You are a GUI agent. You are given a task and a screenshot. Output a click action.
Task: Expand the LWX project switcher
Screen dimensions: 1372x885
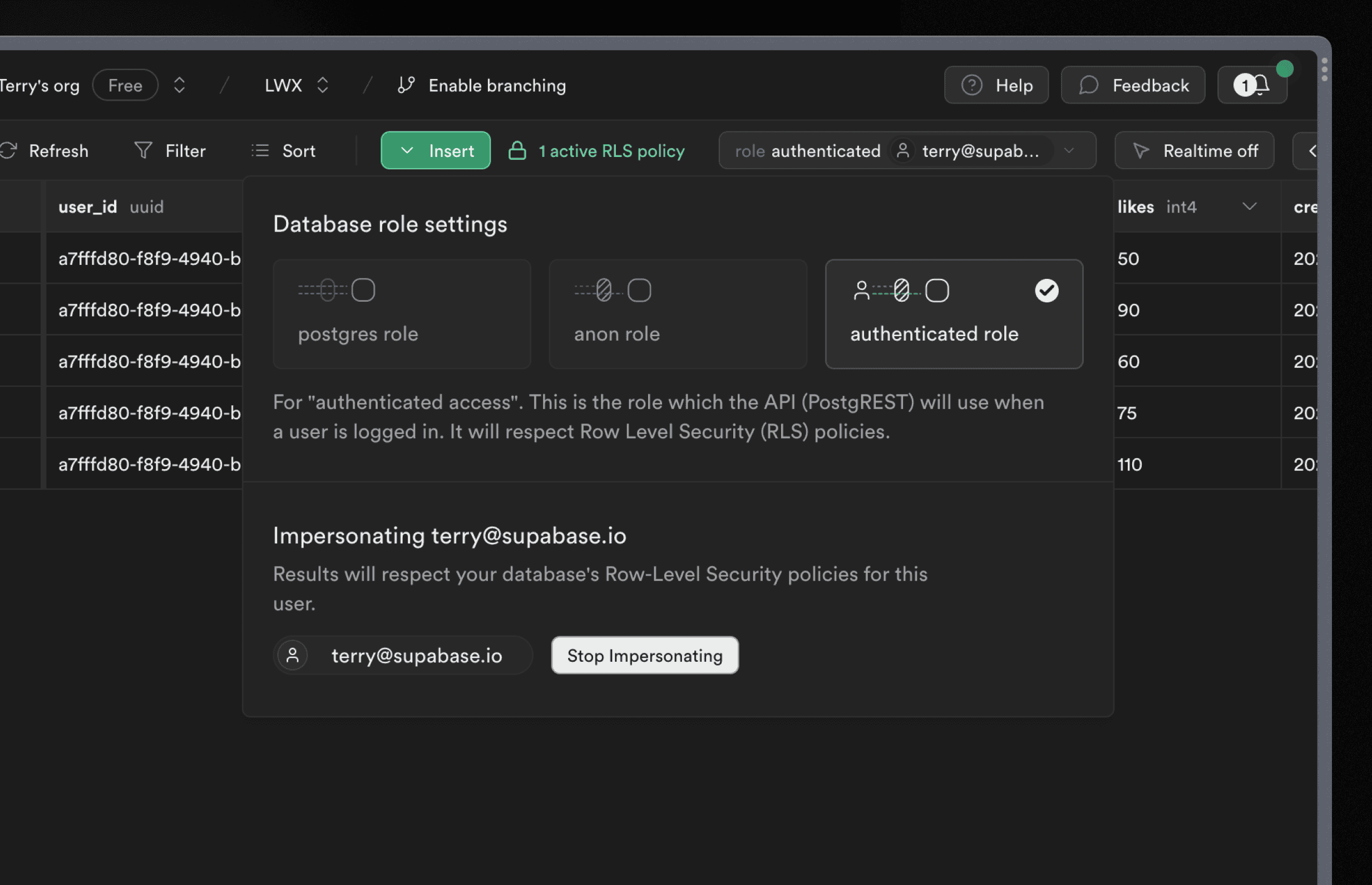323,85
